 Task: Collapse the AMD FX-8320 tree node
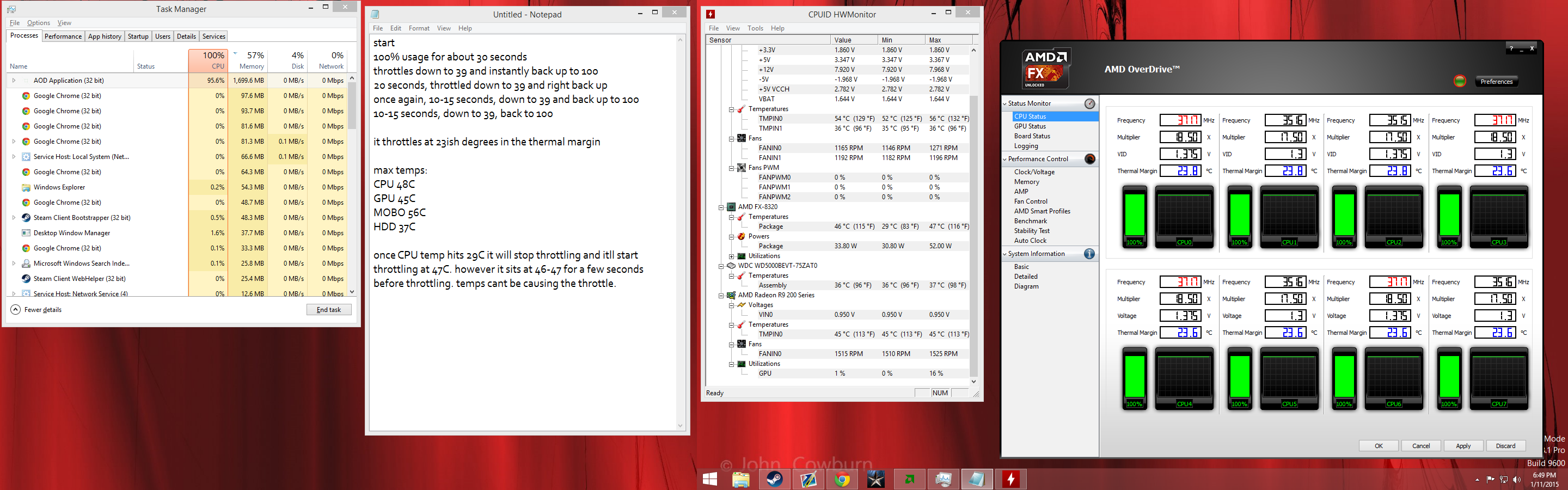721,207
